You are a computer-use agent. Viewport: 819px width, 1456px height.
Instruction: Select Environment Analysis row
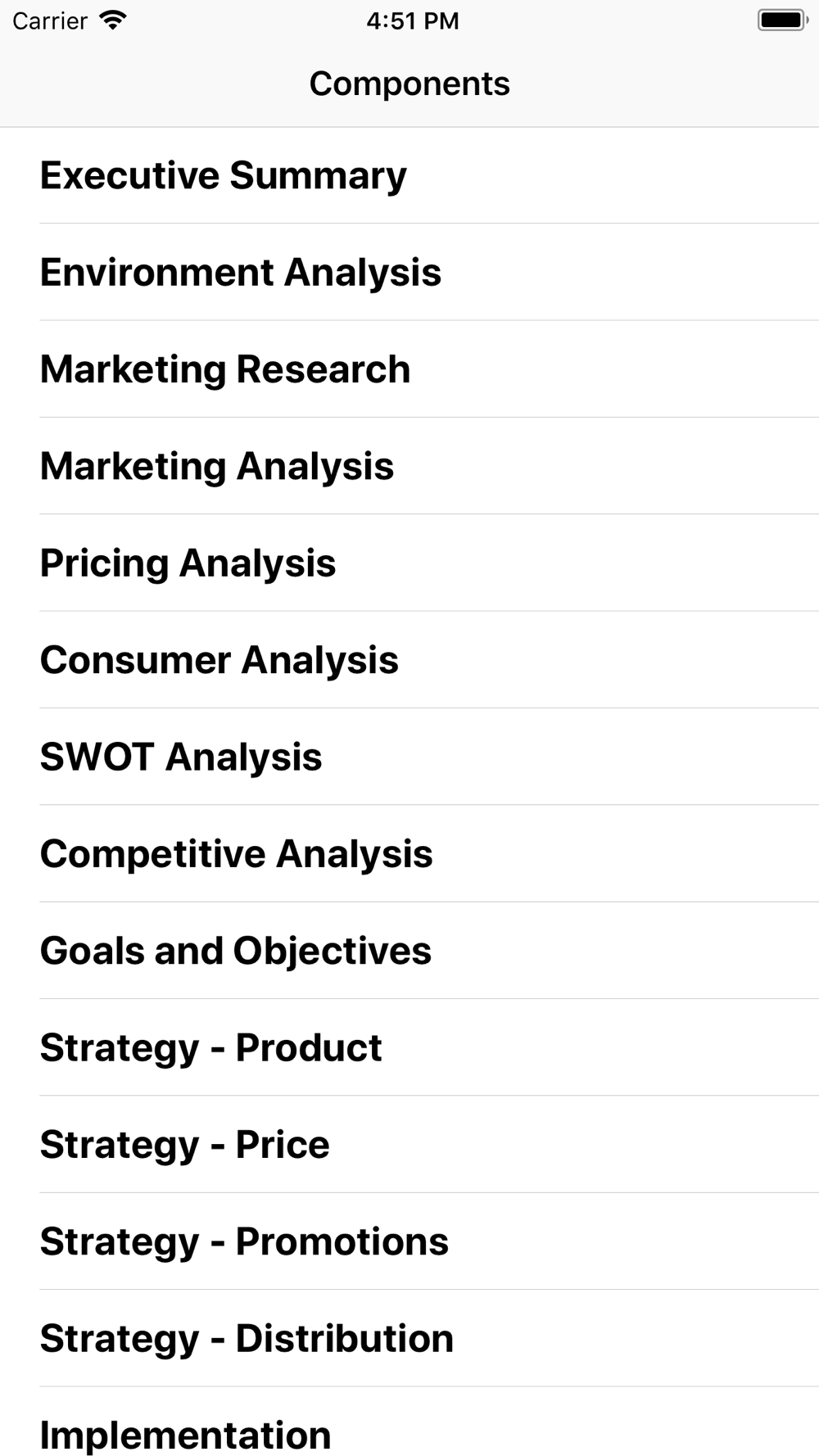tap(409, 272)
